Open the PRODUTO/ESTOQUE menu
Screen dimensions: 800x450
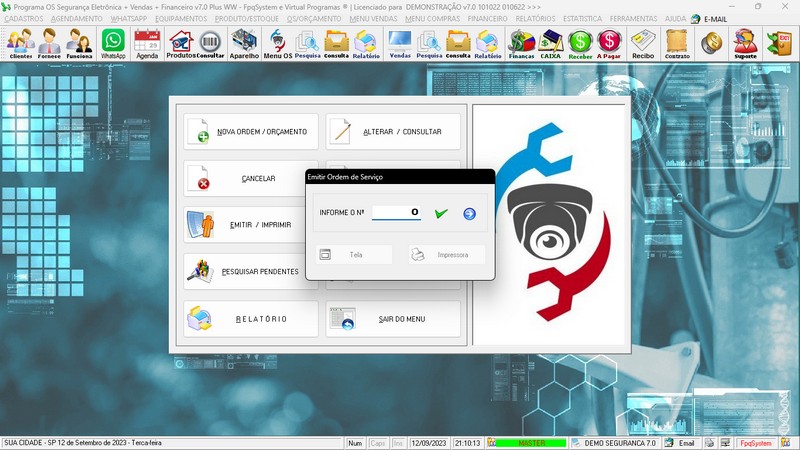point(246,19)
